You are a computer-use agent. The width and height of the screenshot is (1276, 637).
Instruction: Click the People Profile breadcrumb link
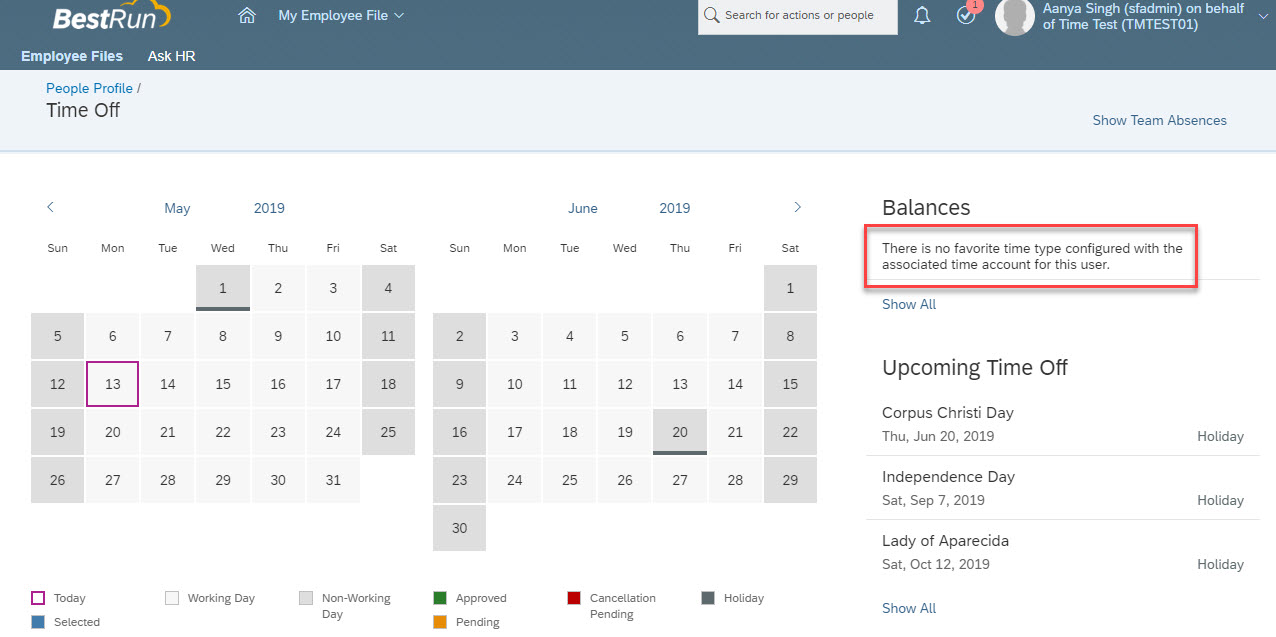[x=89, y=88]
